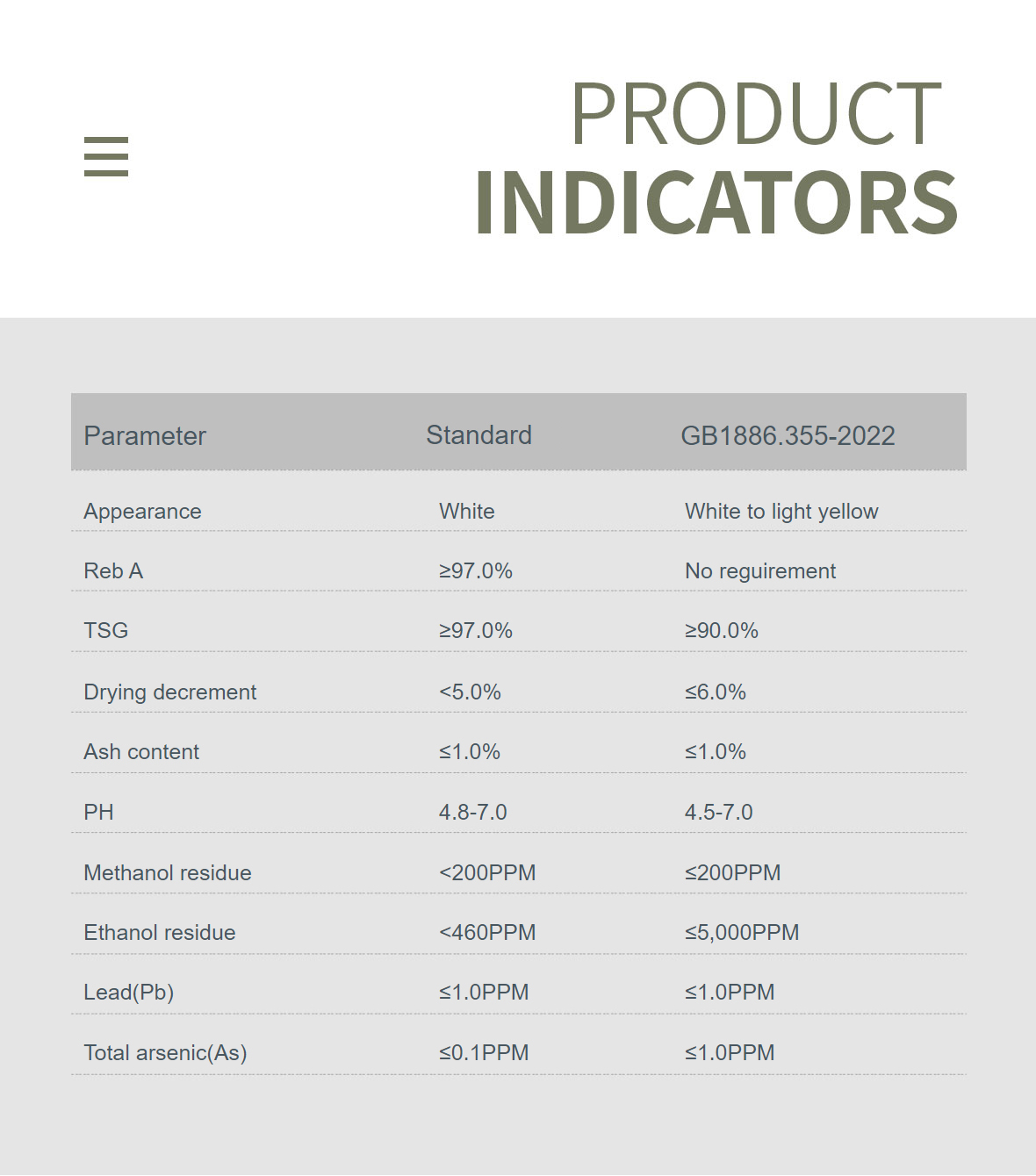Select the 'GB1886.355-2022' column header

[x=788, y=436]
